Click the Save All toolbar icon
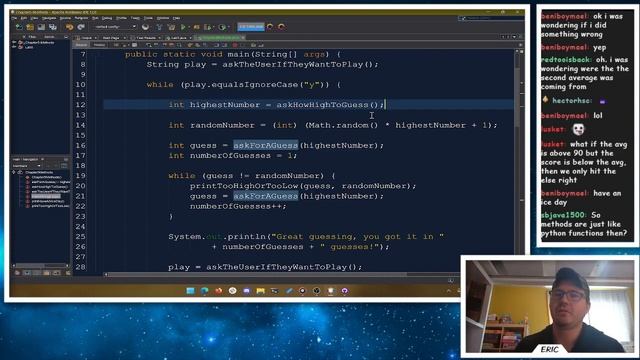The height and width of the screenshot is (360, 640). [x=52, y=27]
